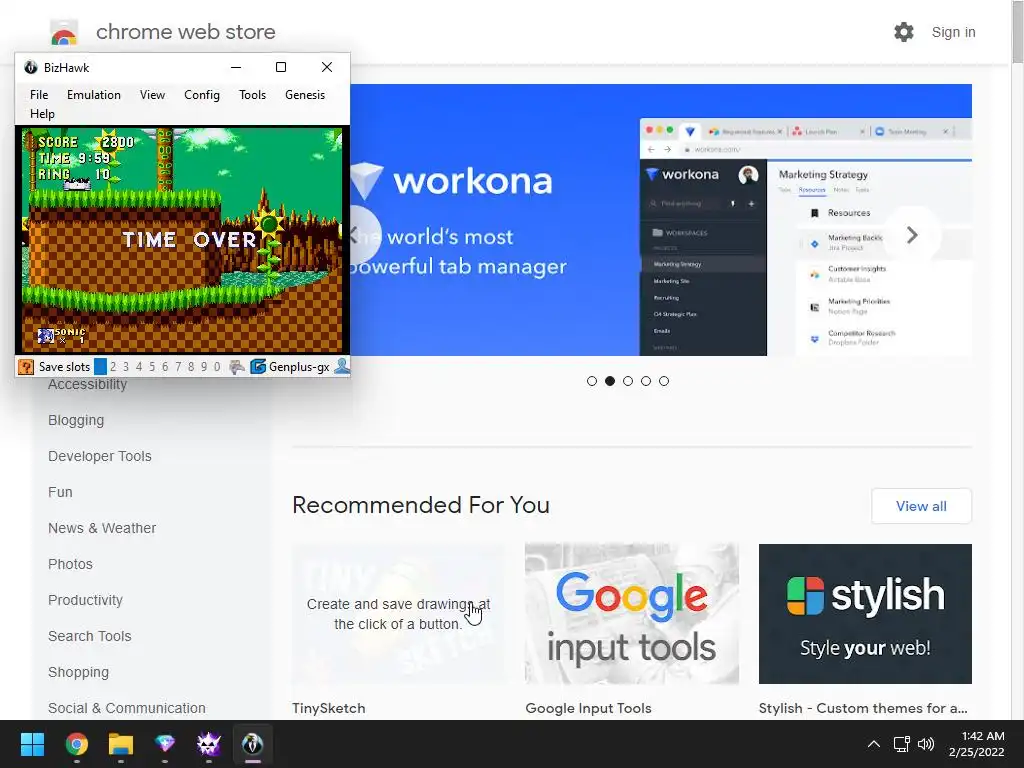Click the diamond gem app in taskbar
This screenshot has width=1024, height=768.
coord(165,744)
